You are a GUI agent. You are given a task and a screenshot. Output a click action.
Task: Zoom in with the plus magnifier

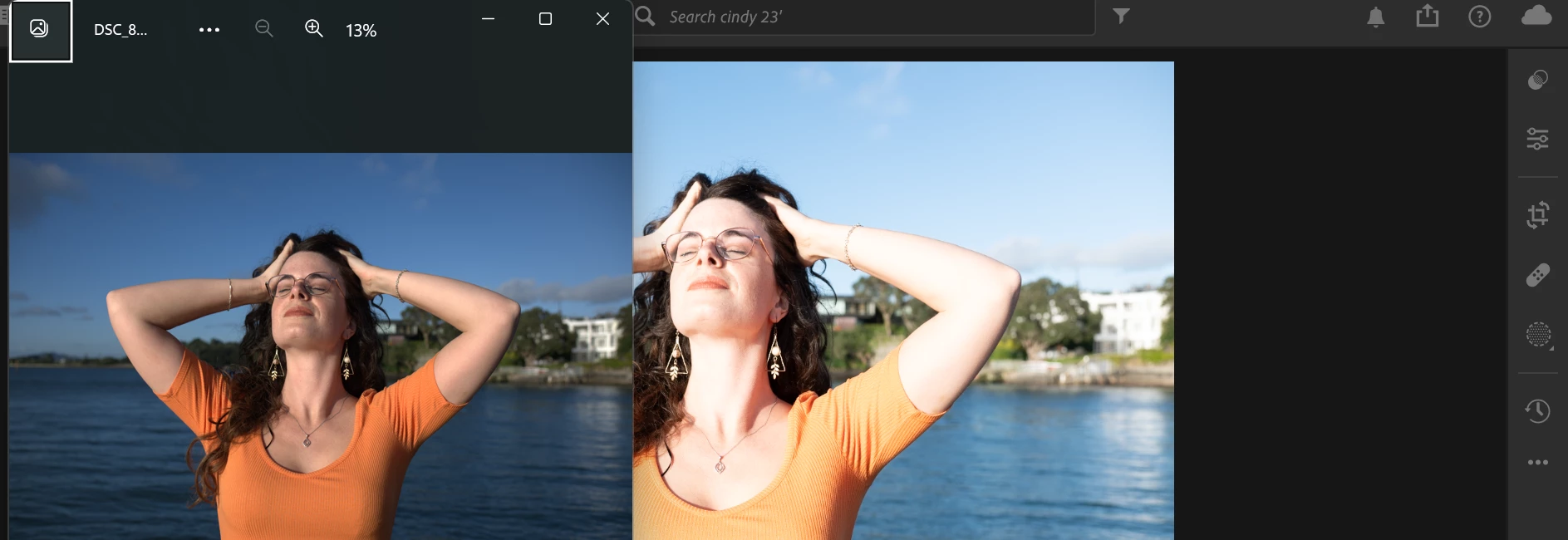(314, 29)
